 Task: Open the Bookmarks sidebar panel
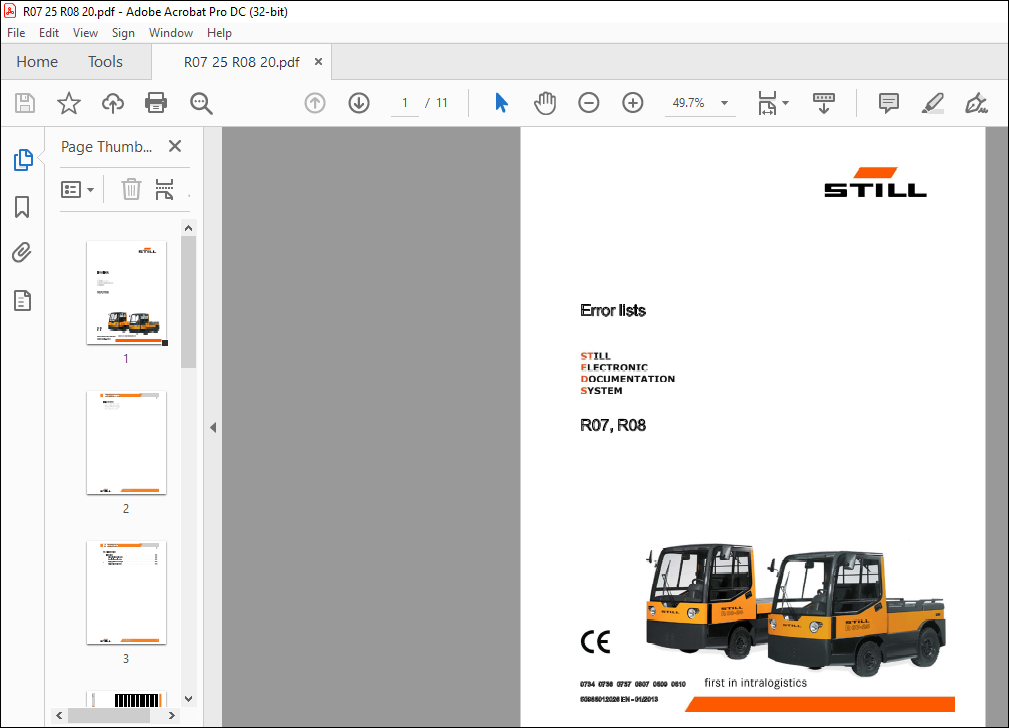pyautogui.click(x=22, y=207)
